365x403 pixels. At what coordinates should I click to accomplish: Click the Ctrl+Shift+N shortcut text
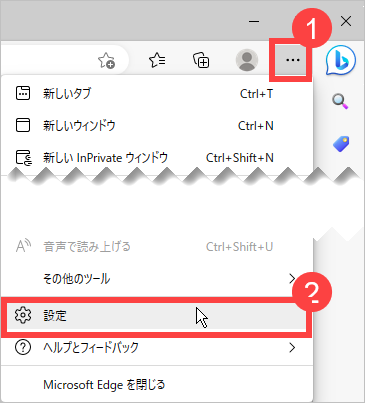[x=240, y=158]
